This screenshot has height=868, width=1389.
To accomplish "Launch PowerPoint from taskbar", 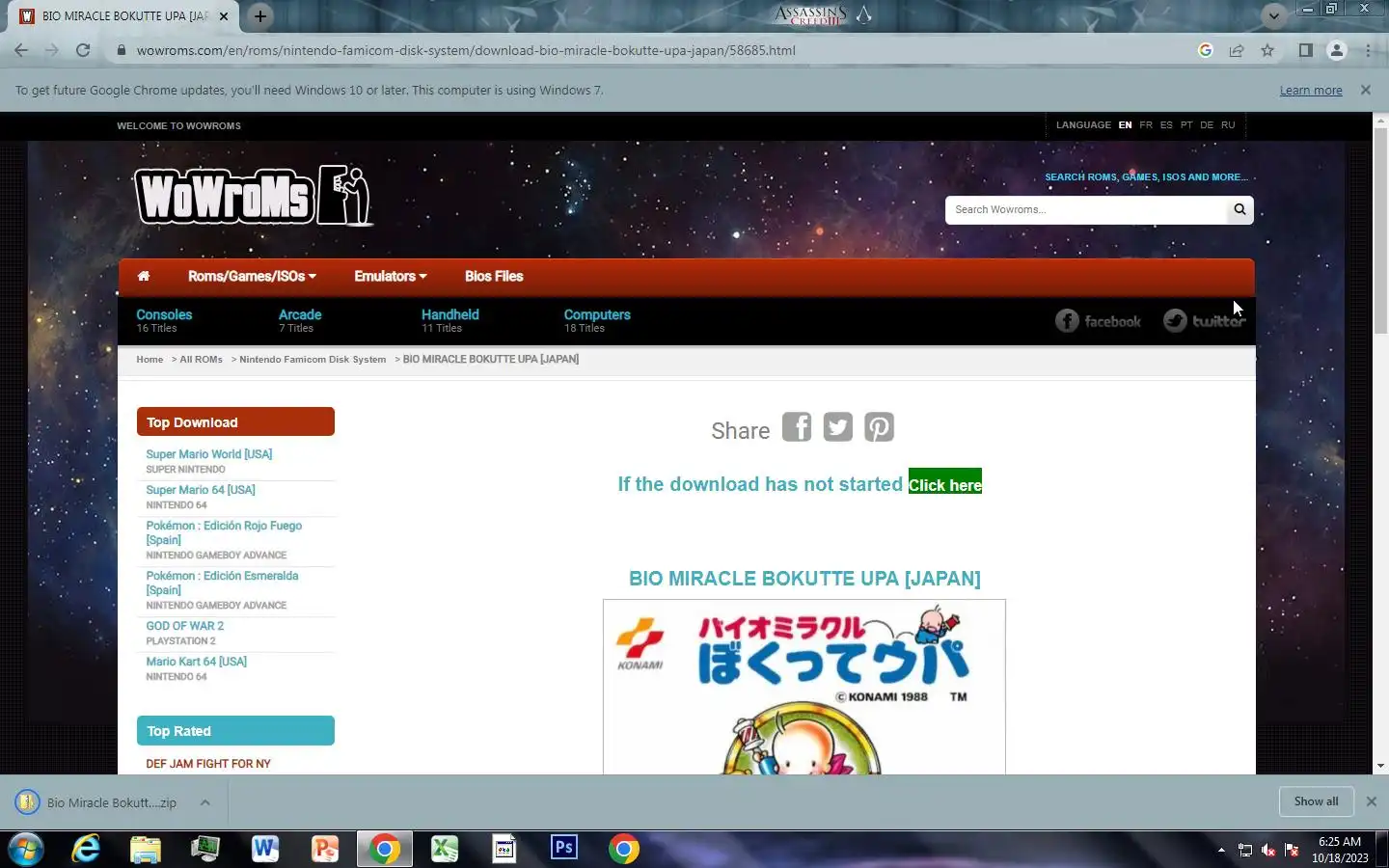I will [x=325, y=849].
